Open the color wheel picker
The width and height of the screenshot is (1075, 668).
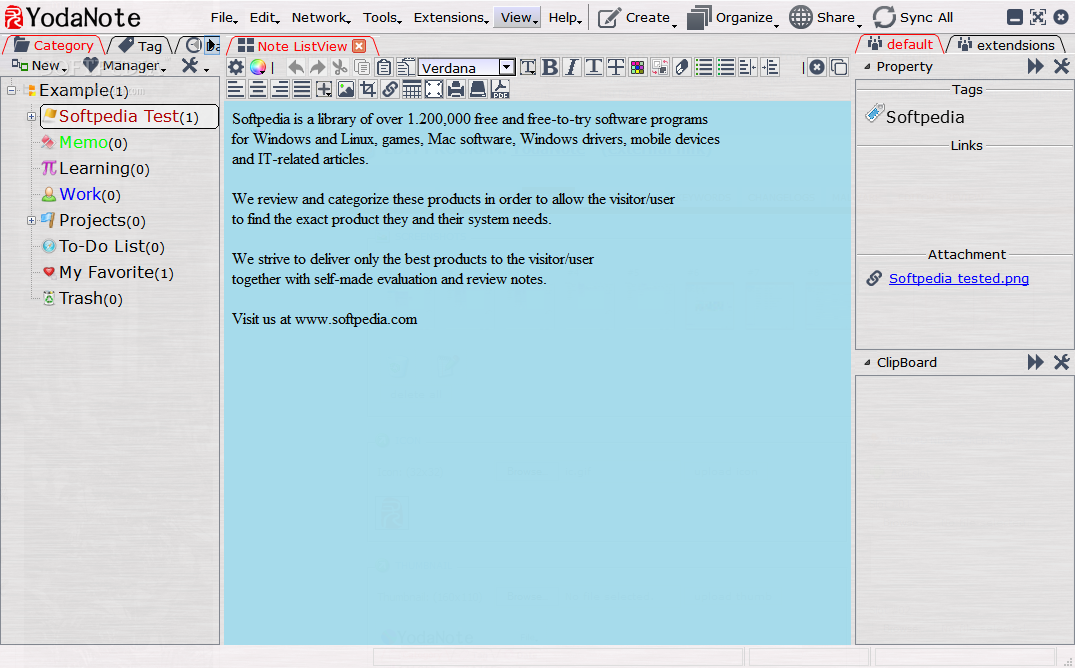258,67
